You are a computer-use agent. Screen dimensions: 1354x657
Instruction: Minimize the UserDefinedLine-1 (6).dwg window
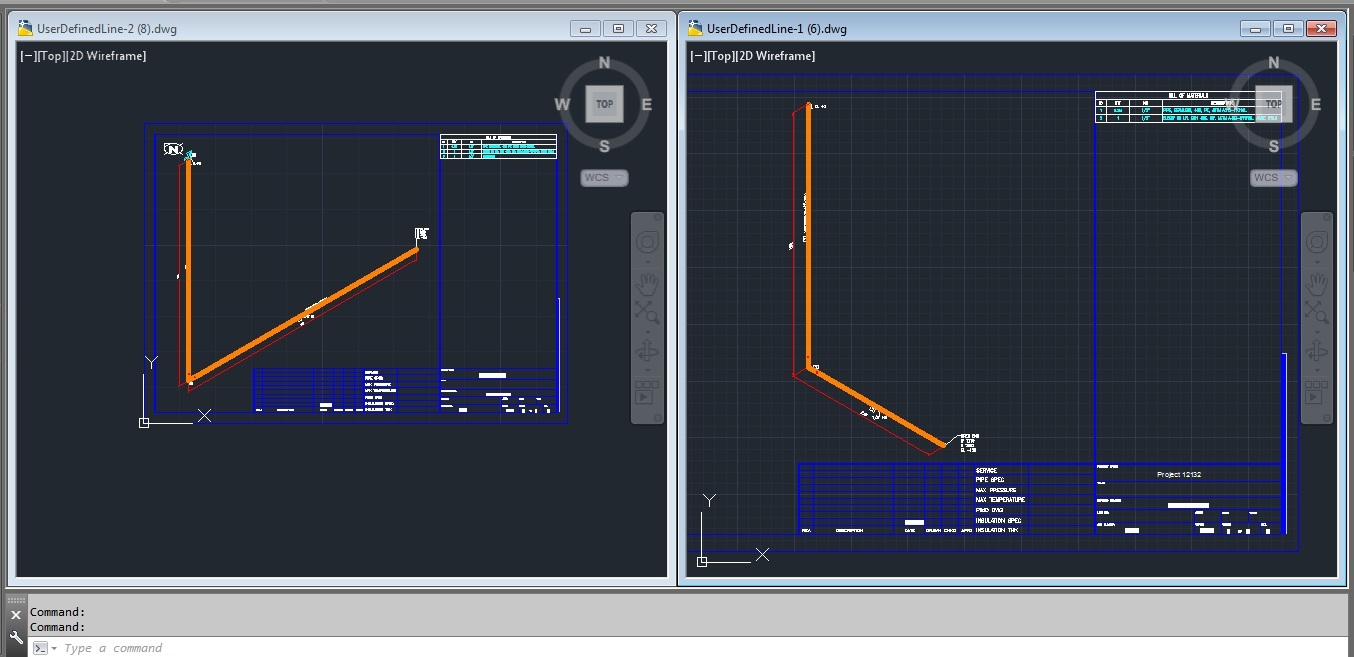tap(1255, 29)
